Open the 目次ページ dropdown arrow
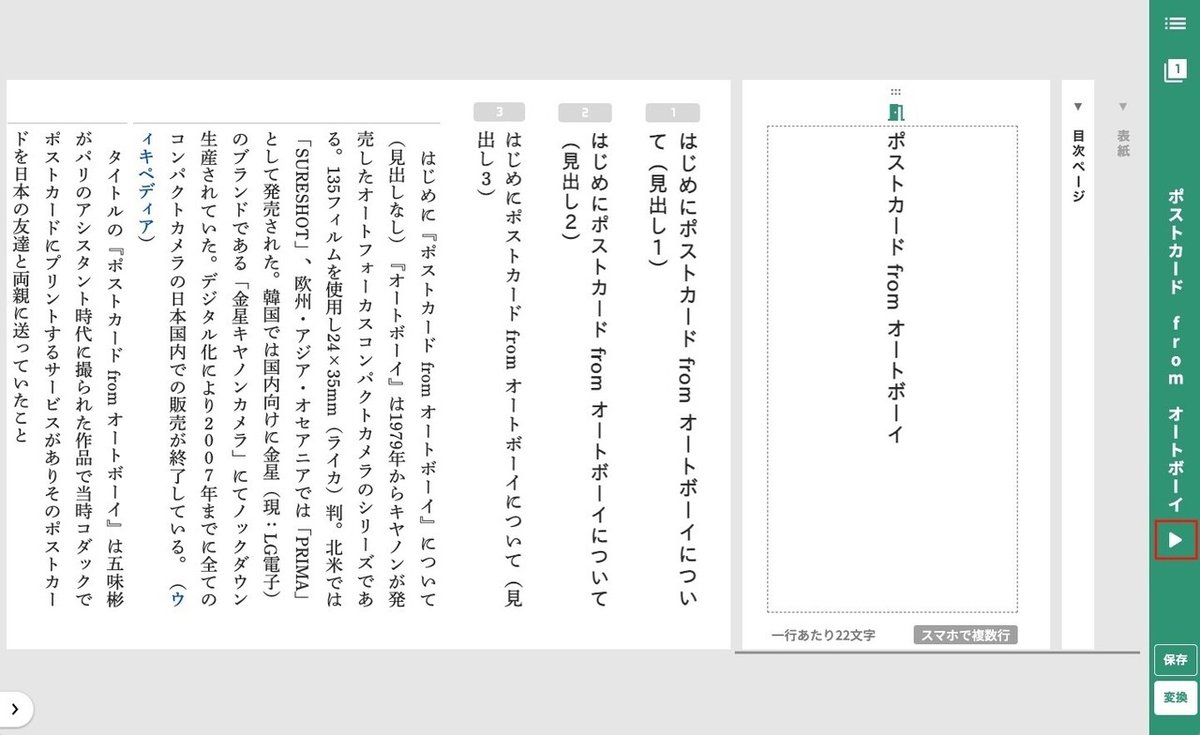The image size is (1200, 735). click(1076, 107)
